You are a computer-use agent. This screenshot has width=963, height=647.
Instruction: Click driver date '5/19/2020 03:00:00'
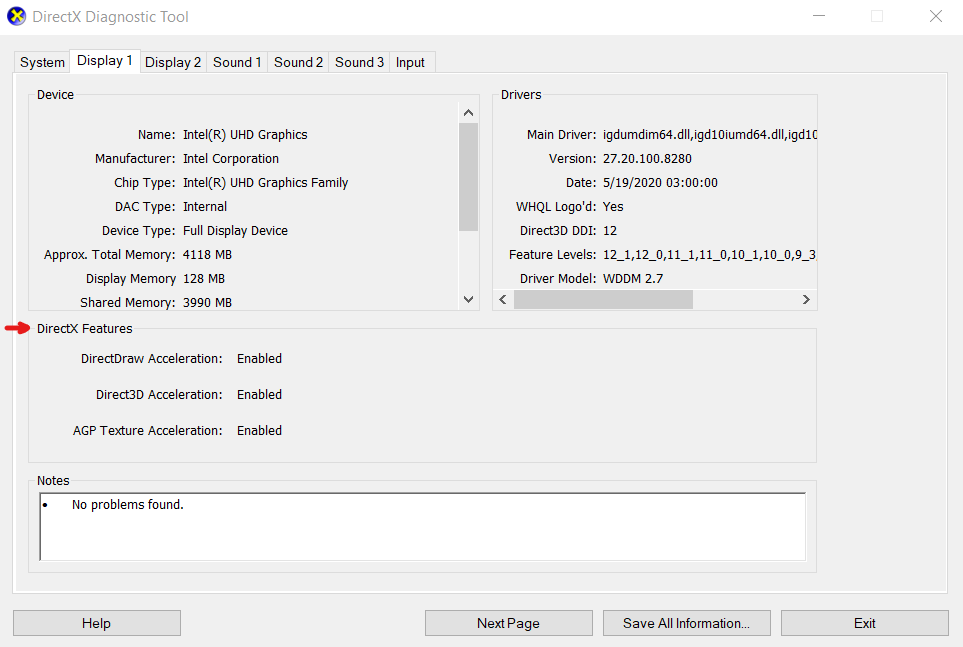point(660,182)
